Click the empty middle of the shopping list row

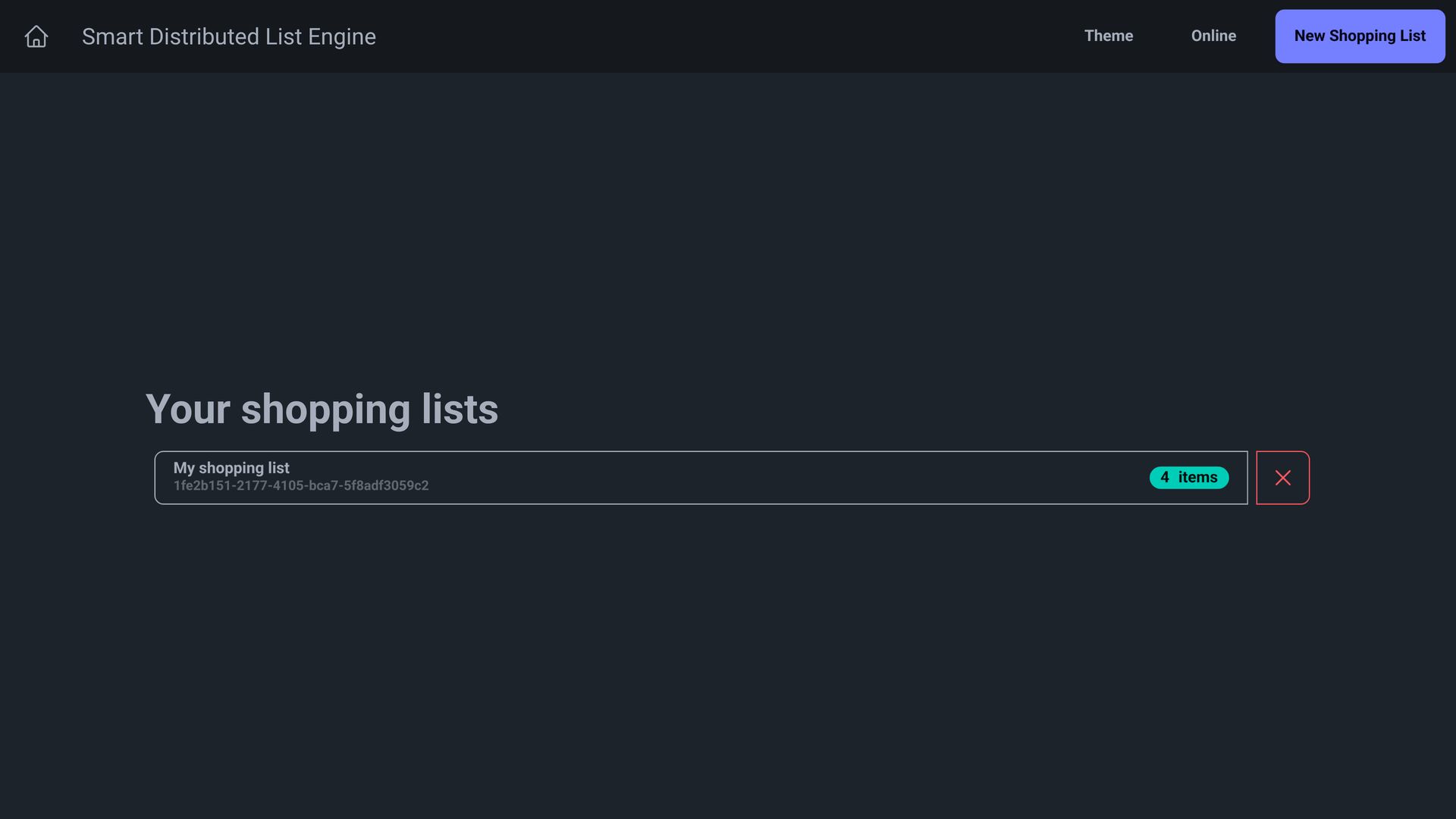click(x=758, y=478)
